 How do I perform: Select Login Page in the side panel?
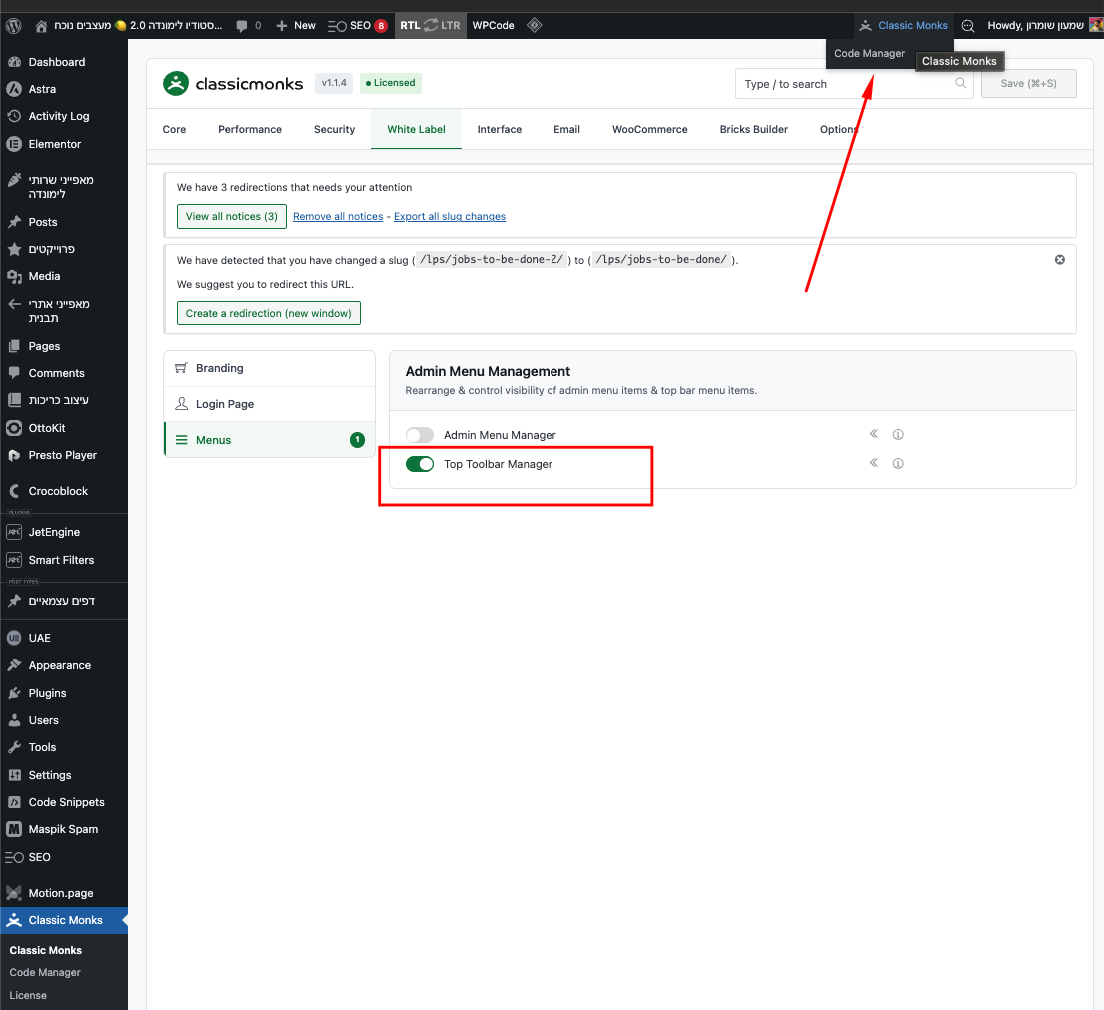225,404
